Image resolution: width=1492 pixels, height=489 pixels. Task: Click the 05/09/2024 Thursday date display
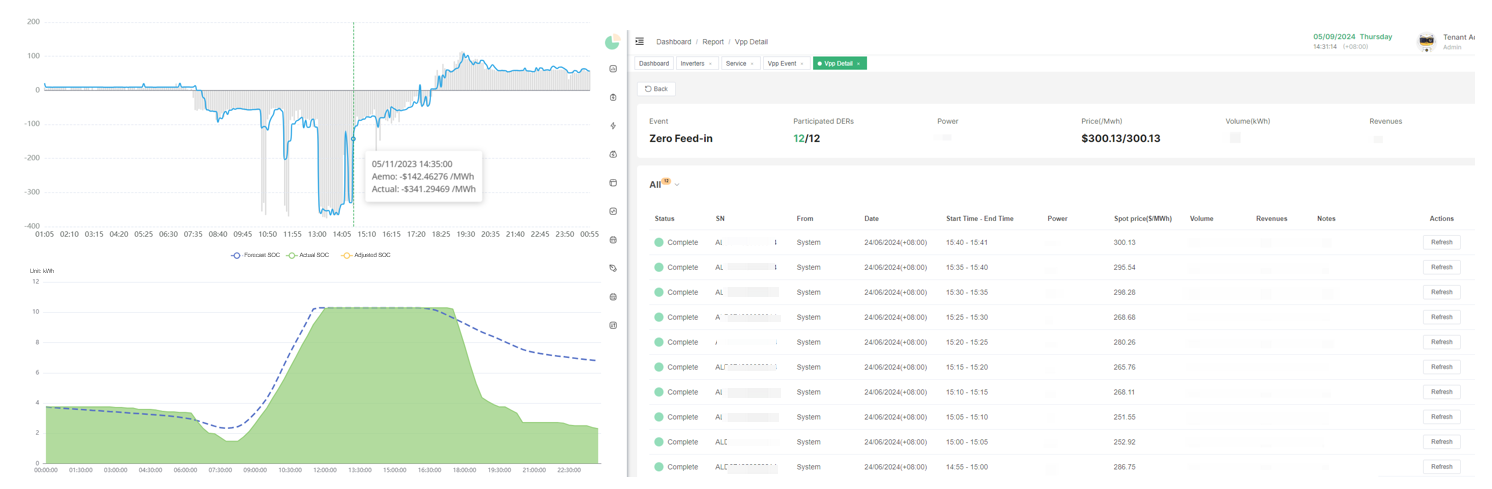click(x=1352, y=36)
